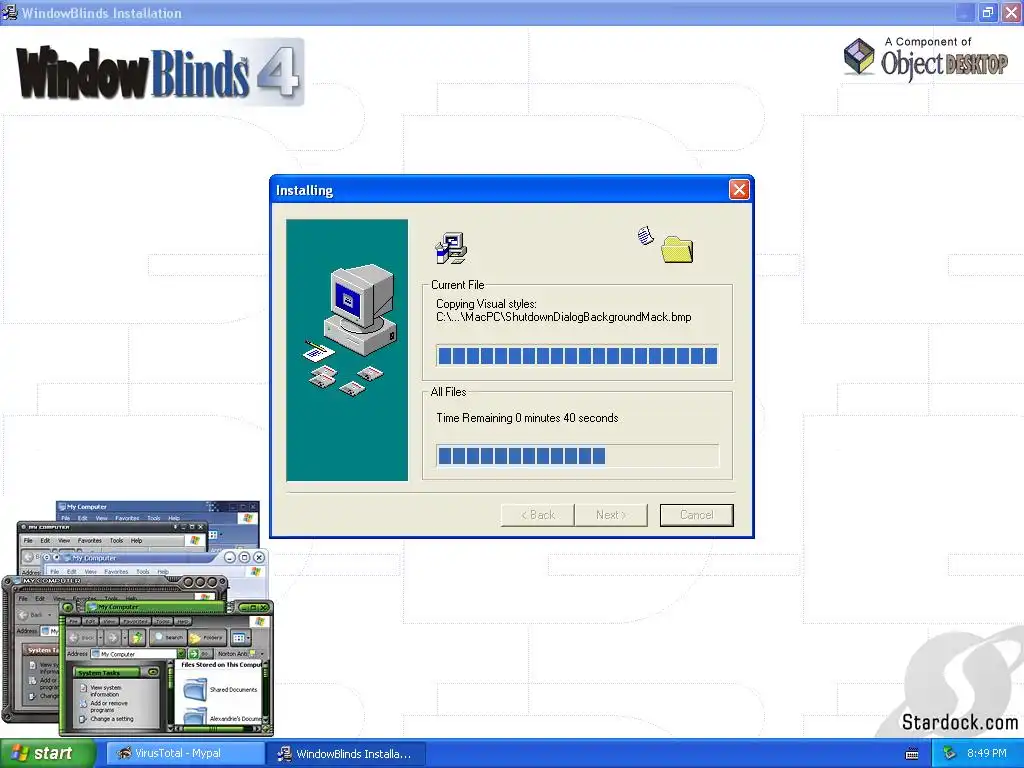Click the "Time Remaining 0 minutes 40 seconds" text
This screenshot has width=1024, height=768.
click(527, 418)
